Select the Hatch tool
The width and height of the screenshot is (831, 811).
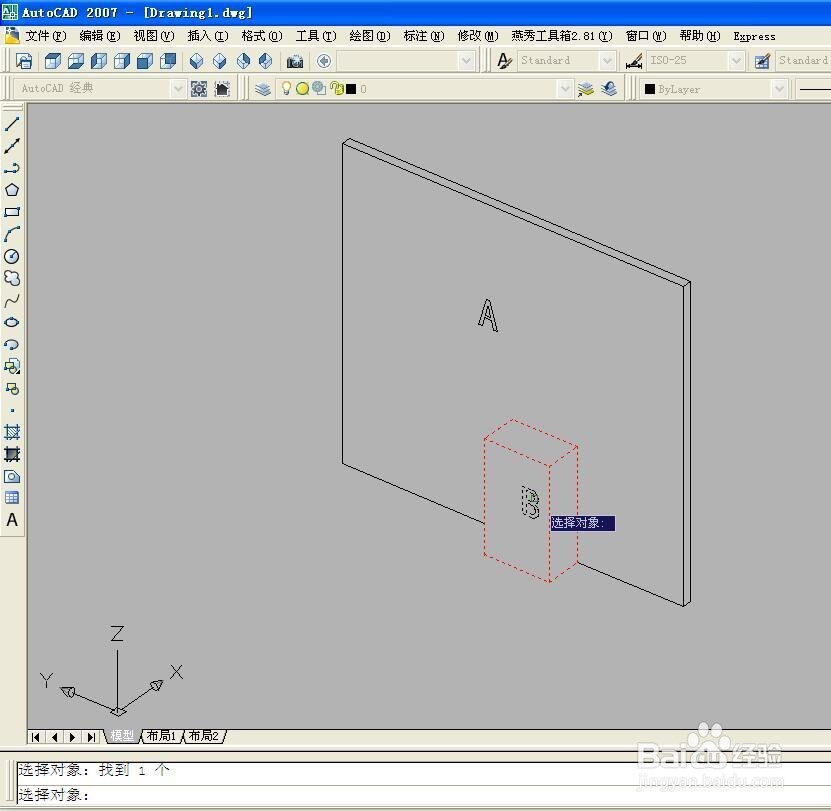[12, 432]
